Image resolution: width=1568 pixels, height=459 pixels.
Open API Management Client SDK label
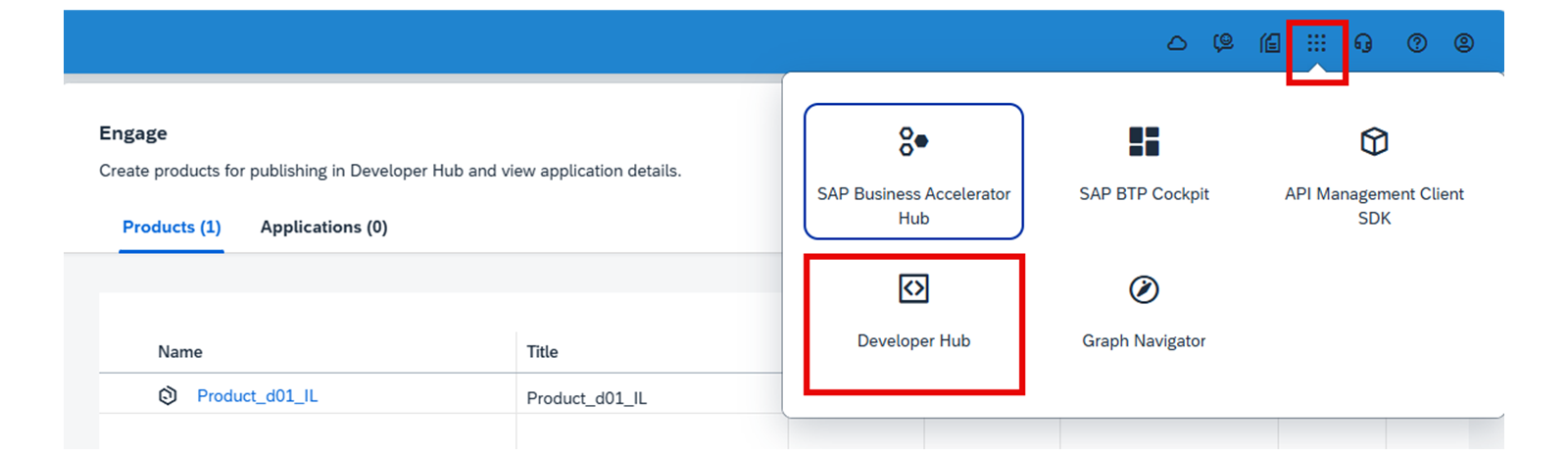point(1374,206)
